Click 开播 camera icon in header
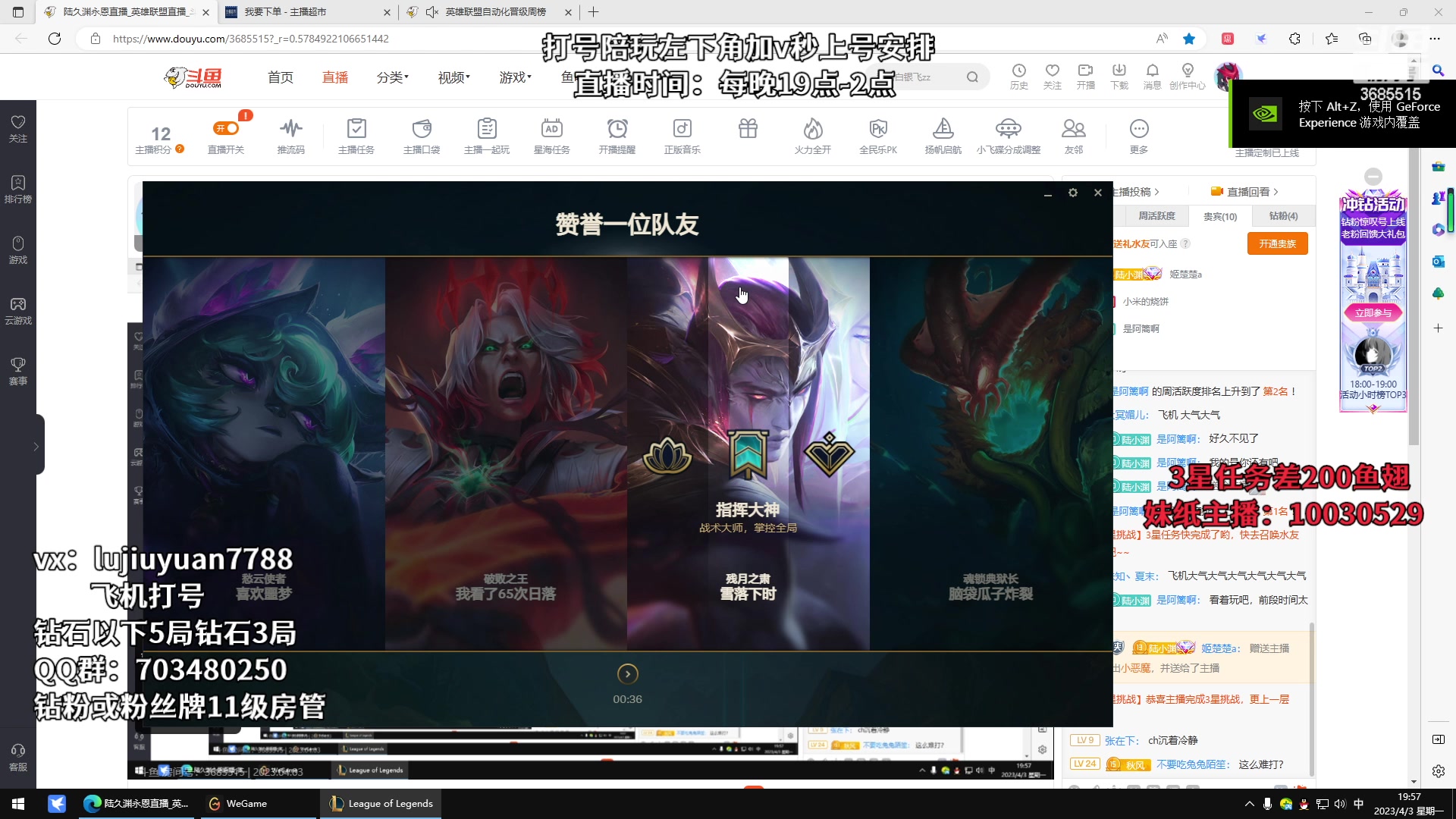 point(1086,71)
